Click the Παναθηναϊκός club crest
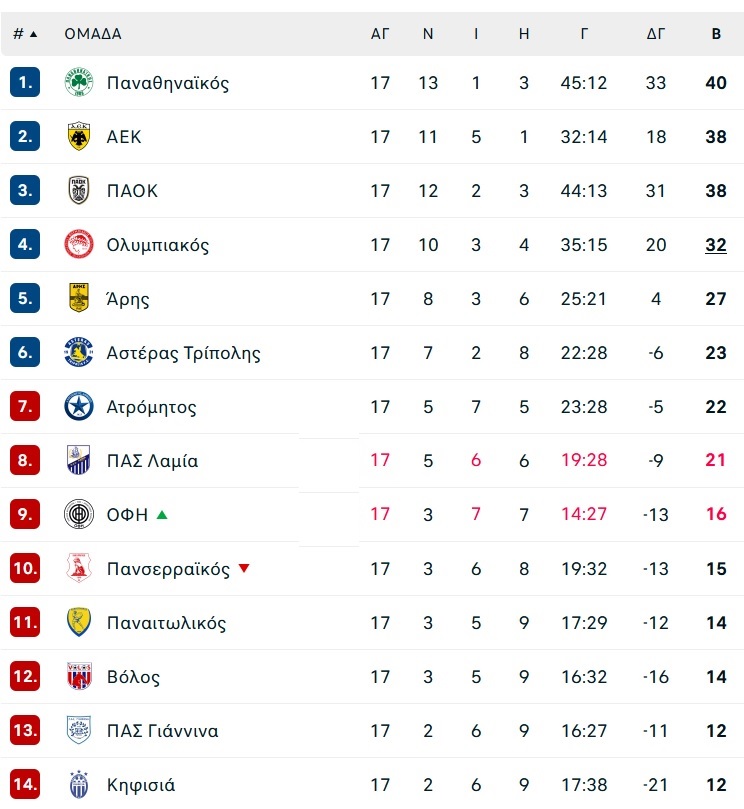The width and height of the screenshot is (744, 809). [x=78, y=83]
